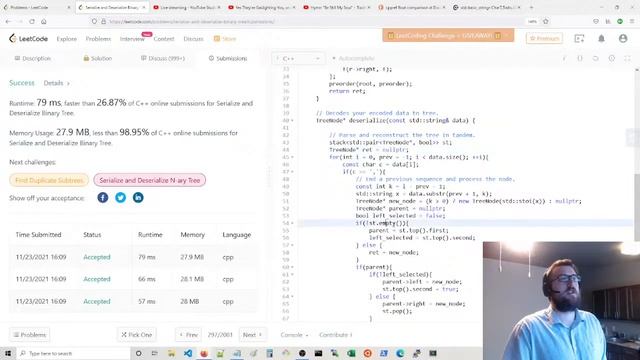This screenshot has height=360, width=640.
Task: Click the editor fullscreen icon
Action: click(x=627, y=58)
